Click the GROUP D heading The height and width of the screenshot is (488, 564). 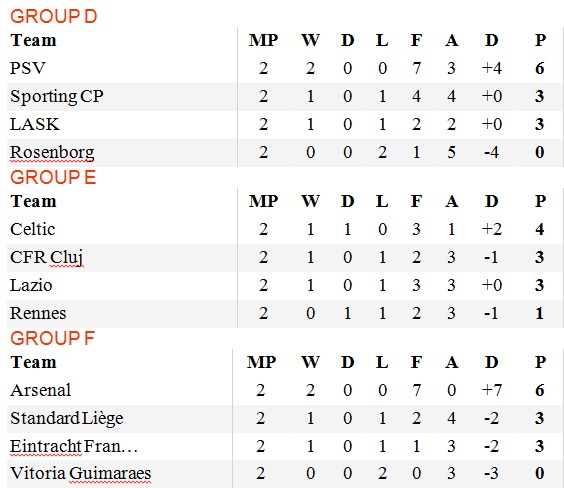point(54,17)
